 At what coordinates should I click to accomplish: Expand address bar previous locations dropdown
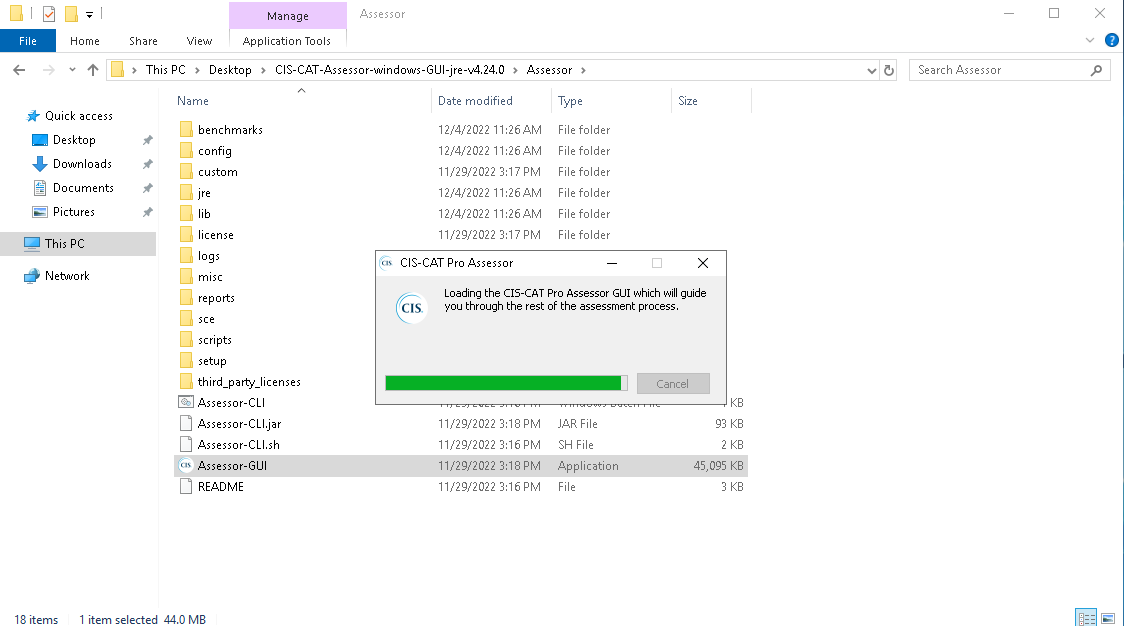(x=872, y=70)
